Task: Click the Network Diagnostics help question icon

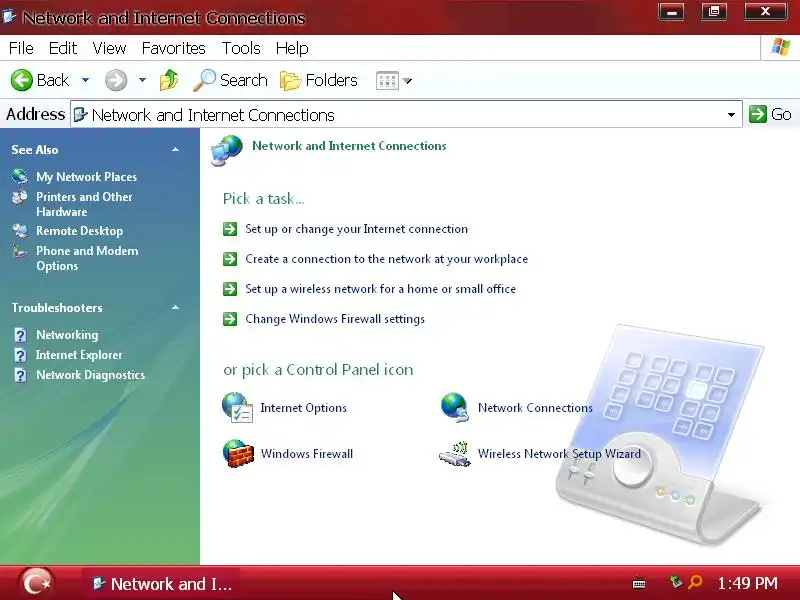Action: 20,375
